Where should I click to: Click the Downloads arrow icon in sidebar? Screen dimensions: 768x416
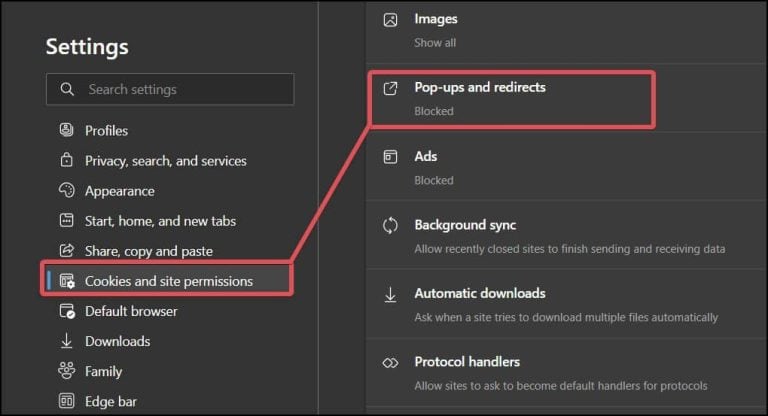click(x=67, y=341)
